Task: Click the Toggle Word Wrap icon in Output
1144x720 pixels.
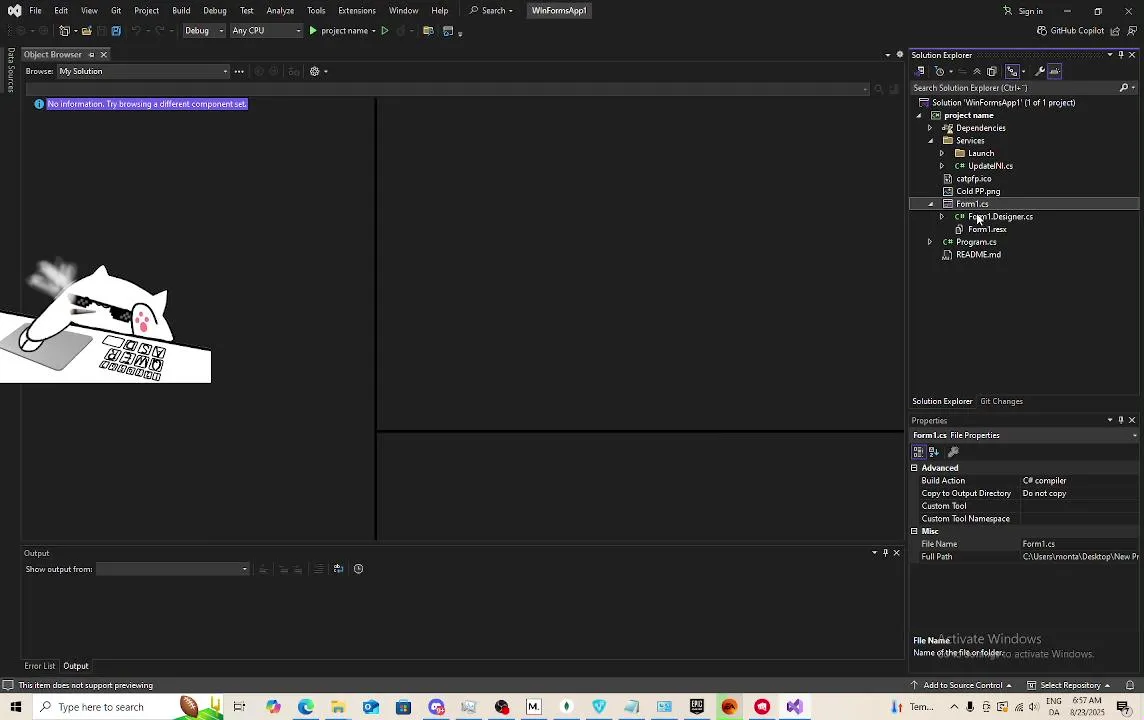Action: (339, 569)
